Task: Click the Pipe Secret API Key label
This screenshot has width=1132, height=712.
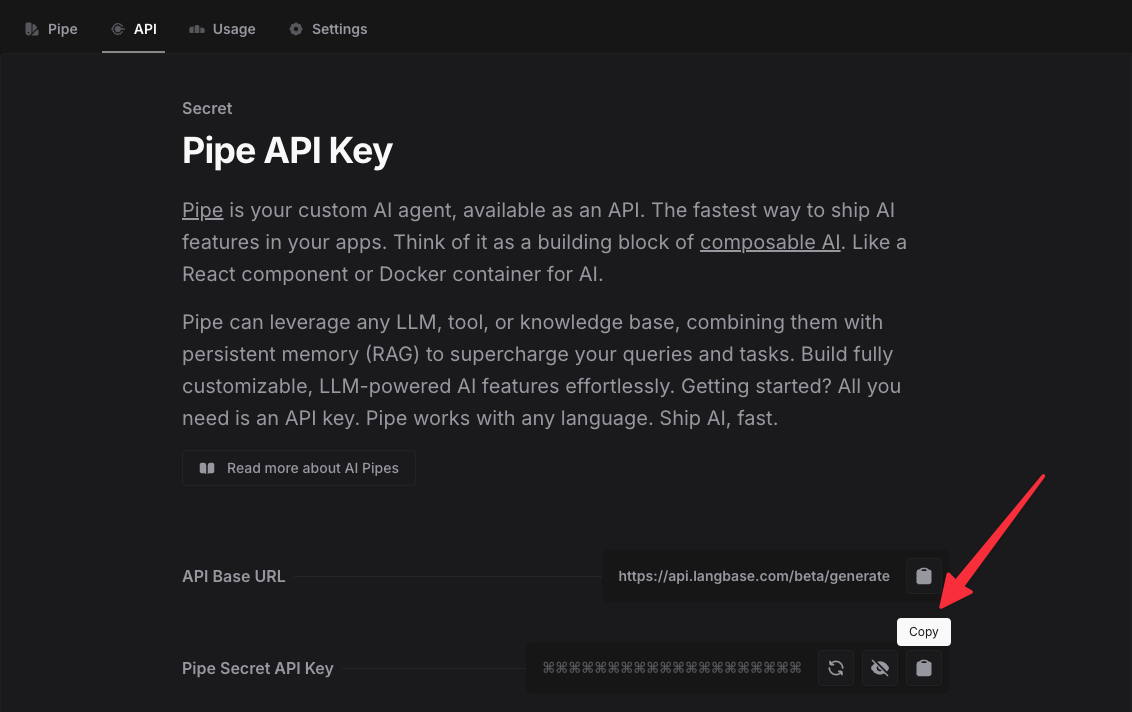Action: [x=258, y=669]
